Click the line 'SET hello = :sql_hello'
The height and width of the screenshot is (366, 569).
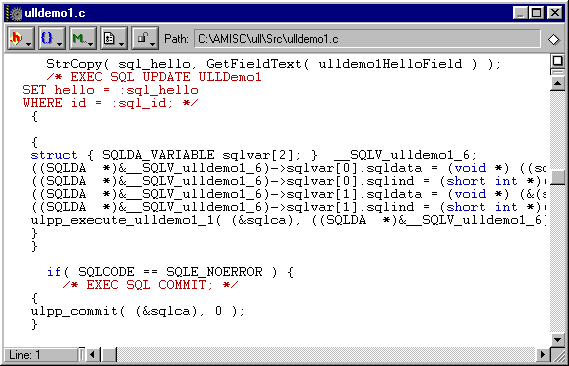(x=110, y=90)
